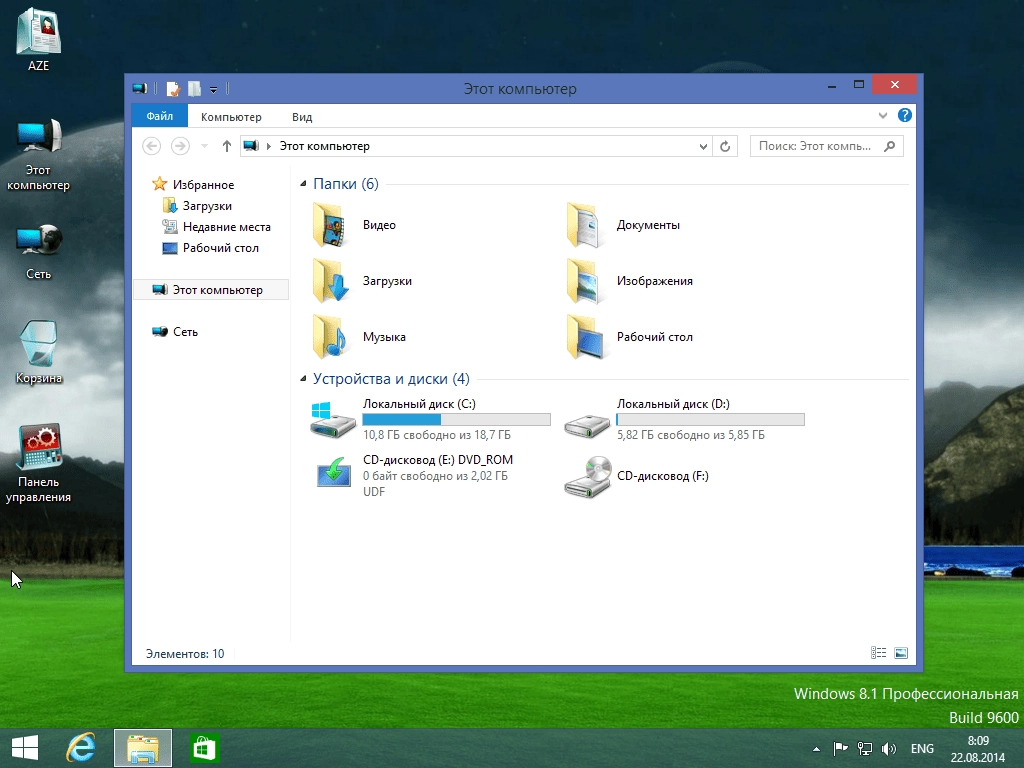
Task: Open the "Файл" ribbon tab
Action: coord(159,116)
